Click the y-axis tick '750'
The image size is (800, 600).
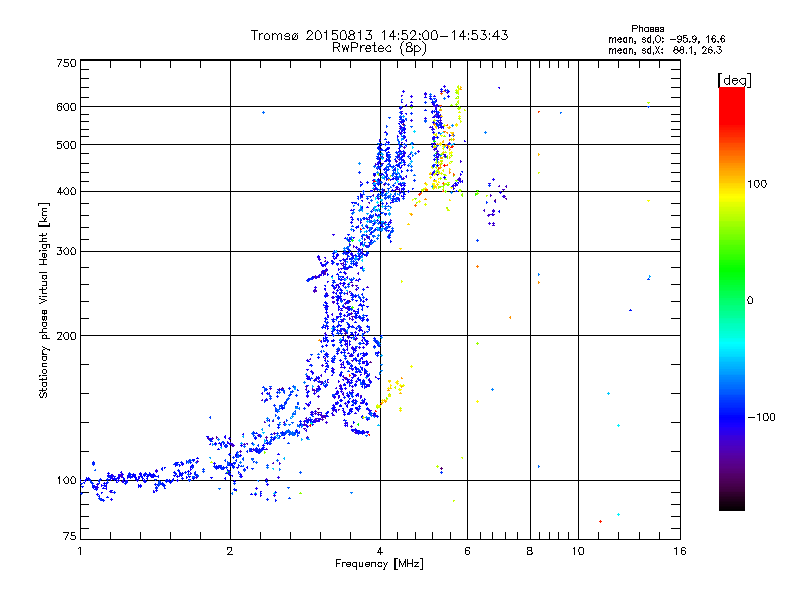click(x=66, y=63)
